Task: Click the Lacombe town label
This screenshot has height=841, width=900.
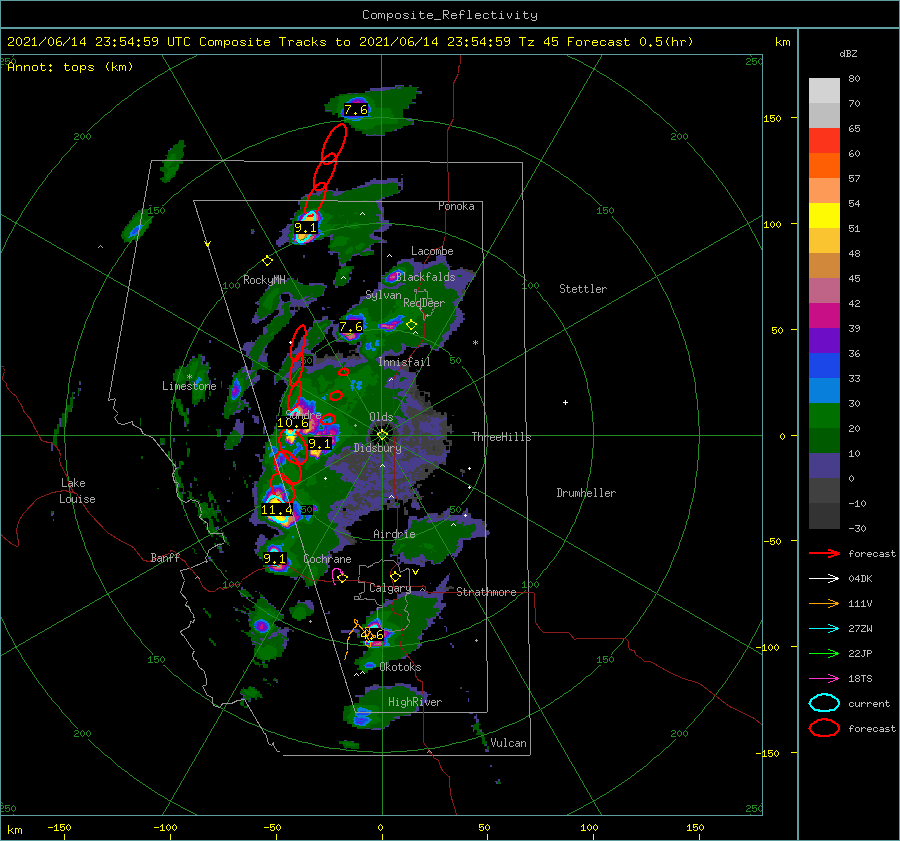Action: coord(432,251)
